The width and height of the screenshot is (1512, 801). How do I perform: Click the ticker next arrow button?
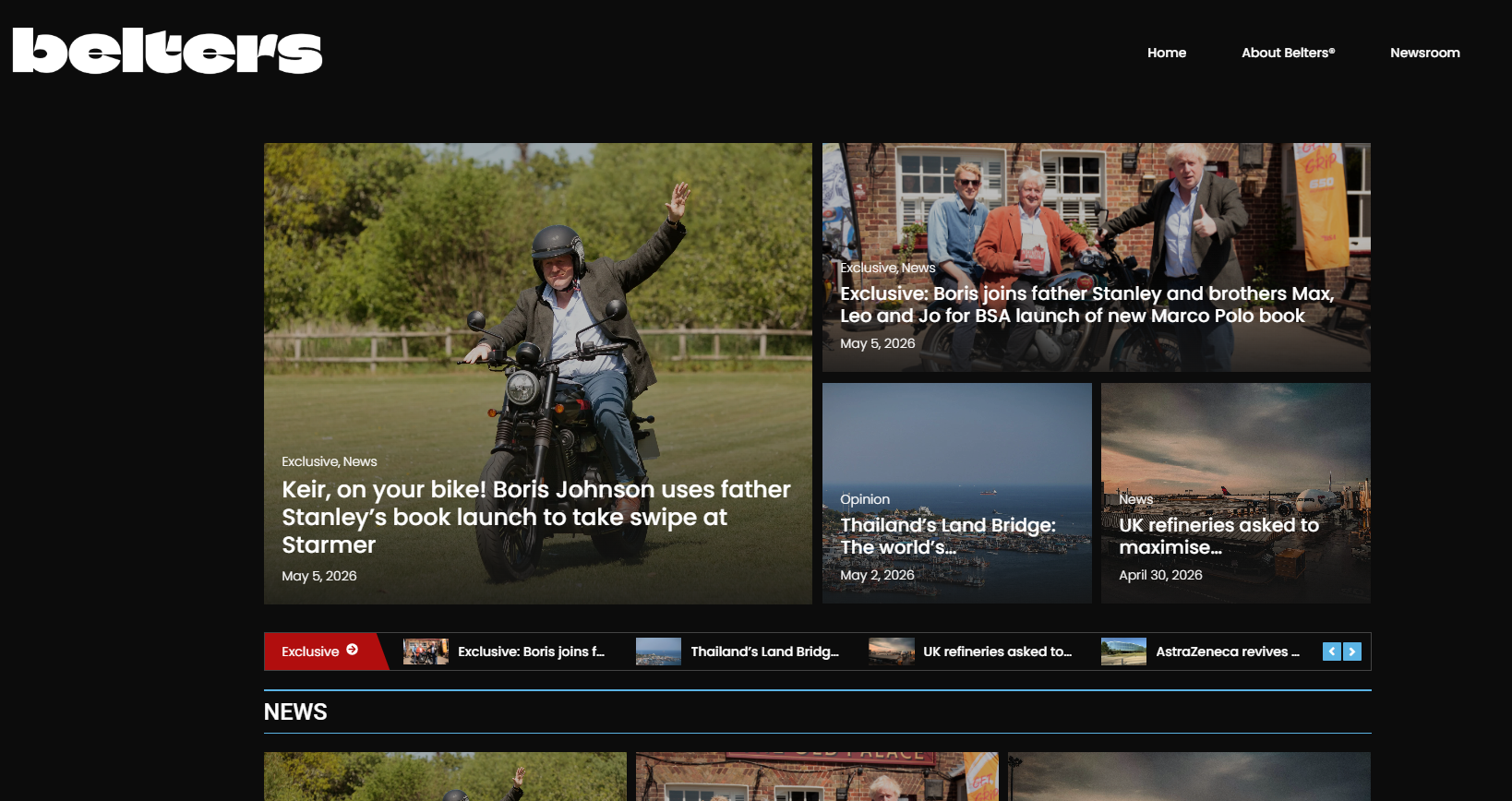coord(1352,652)
